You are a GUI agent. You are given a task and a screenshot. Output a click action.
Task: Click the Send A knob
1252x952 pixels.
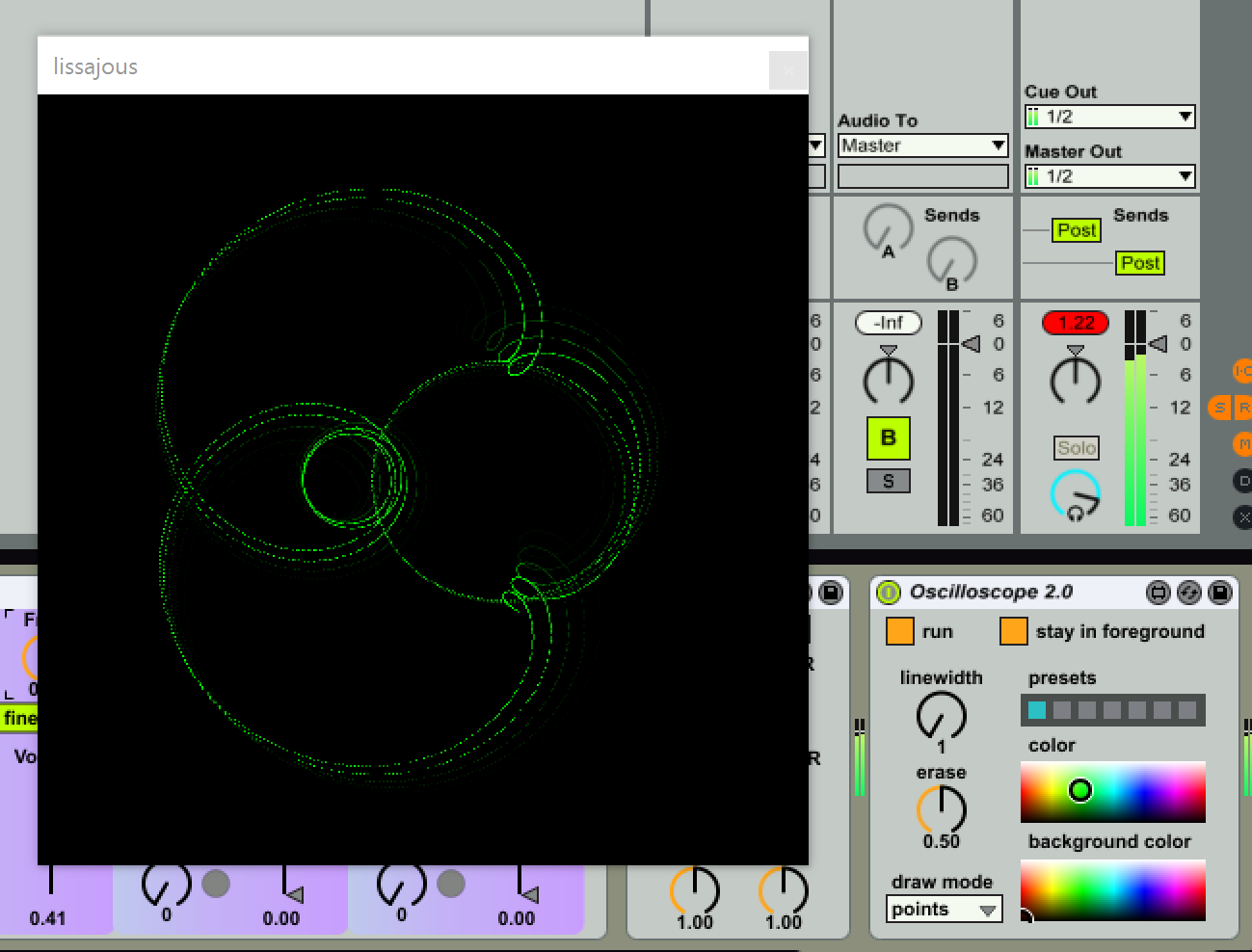[888, 229]
